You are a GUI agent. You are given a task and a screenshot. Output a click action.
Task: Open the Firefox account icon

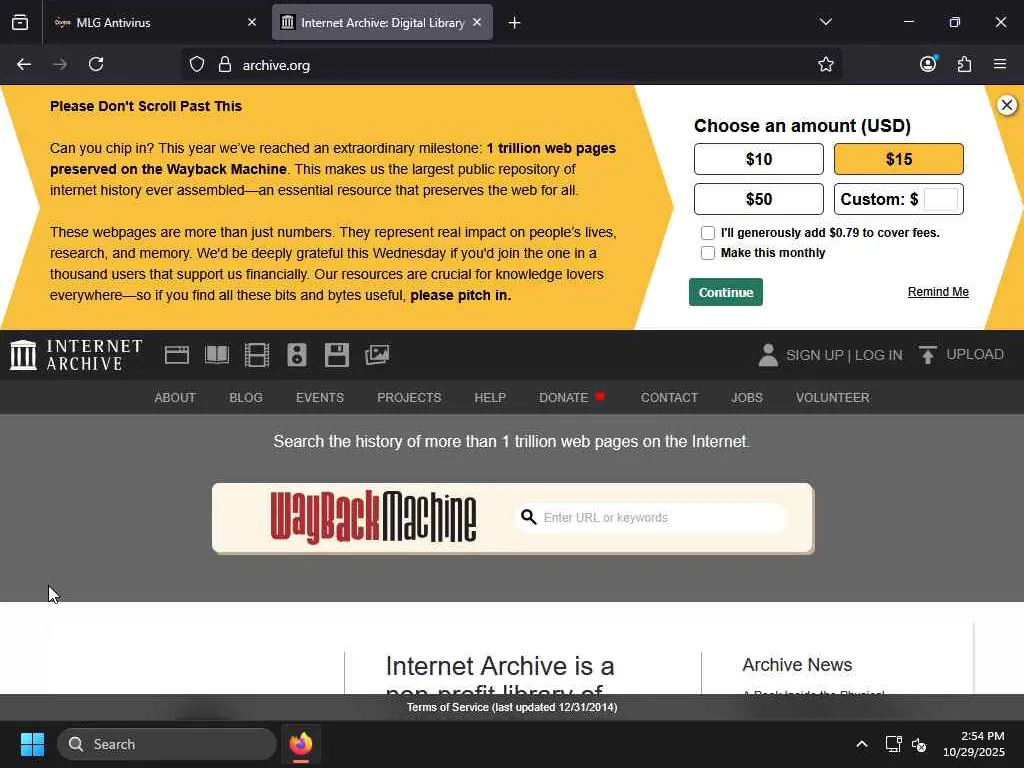928,63
